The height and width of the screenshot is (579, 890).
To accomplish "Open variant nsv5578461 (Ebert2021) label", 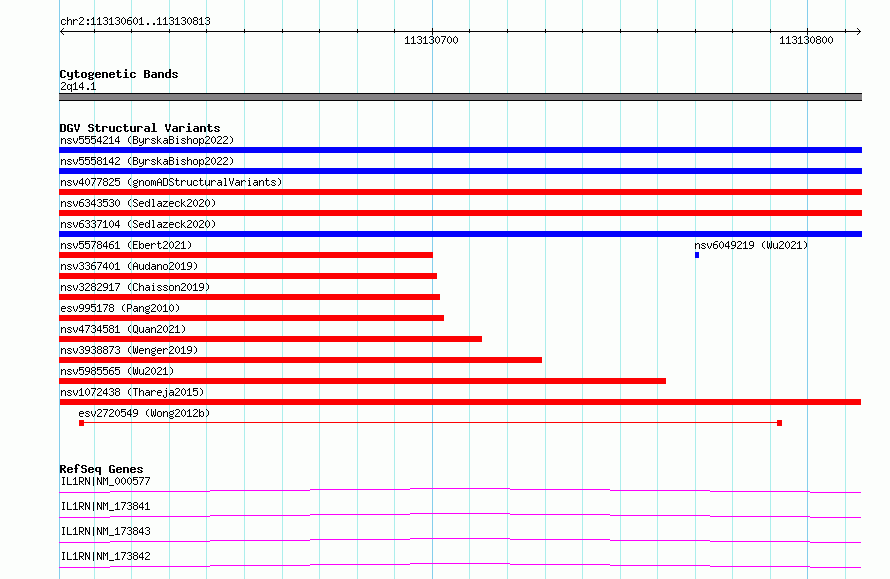I will coord(126,245).
